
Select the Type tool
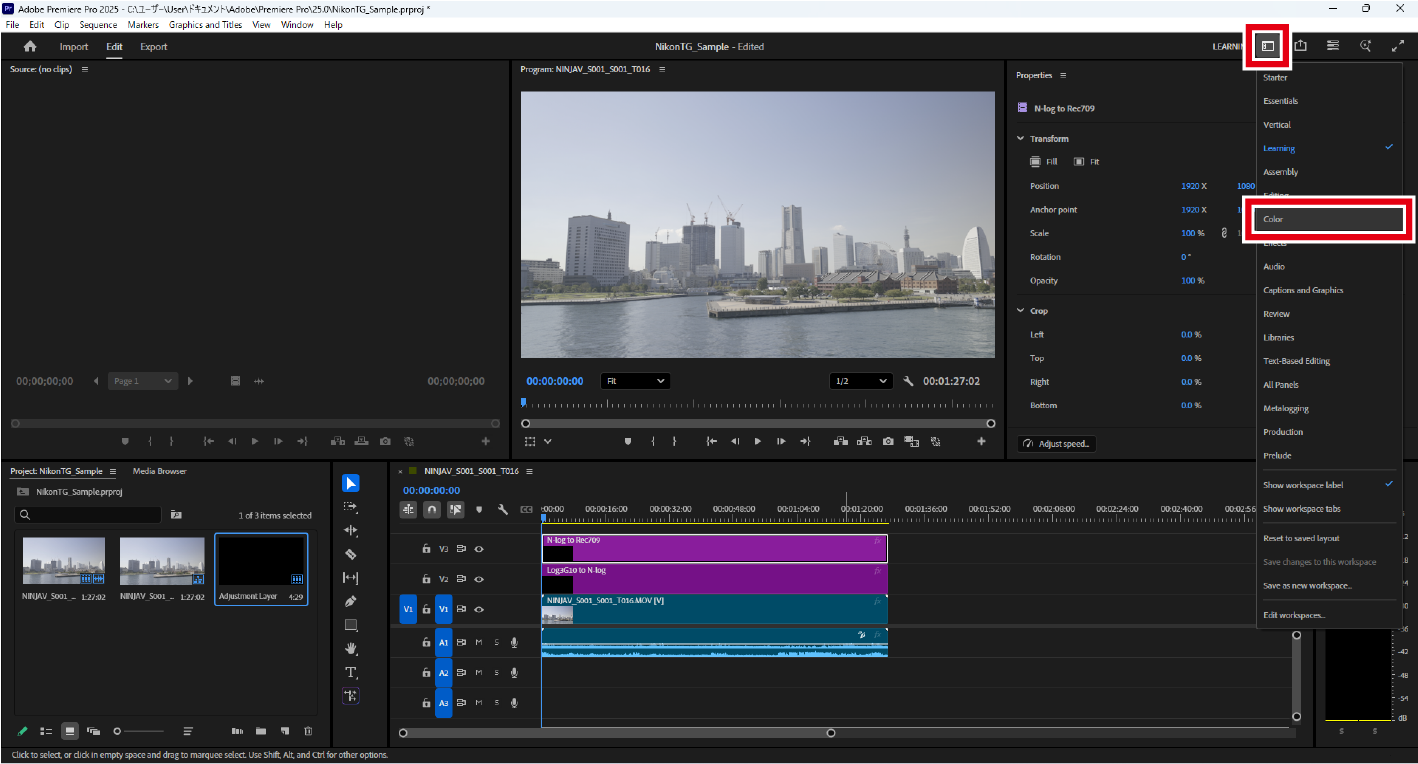coord(351,672)
